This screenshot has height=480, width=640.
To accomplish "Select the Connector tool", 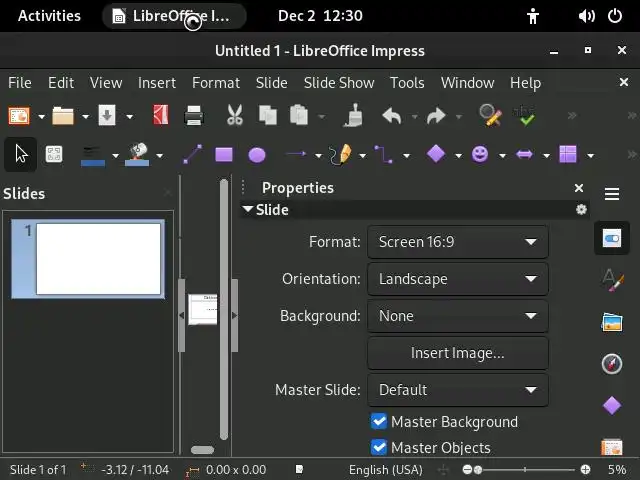I will 384,154.
